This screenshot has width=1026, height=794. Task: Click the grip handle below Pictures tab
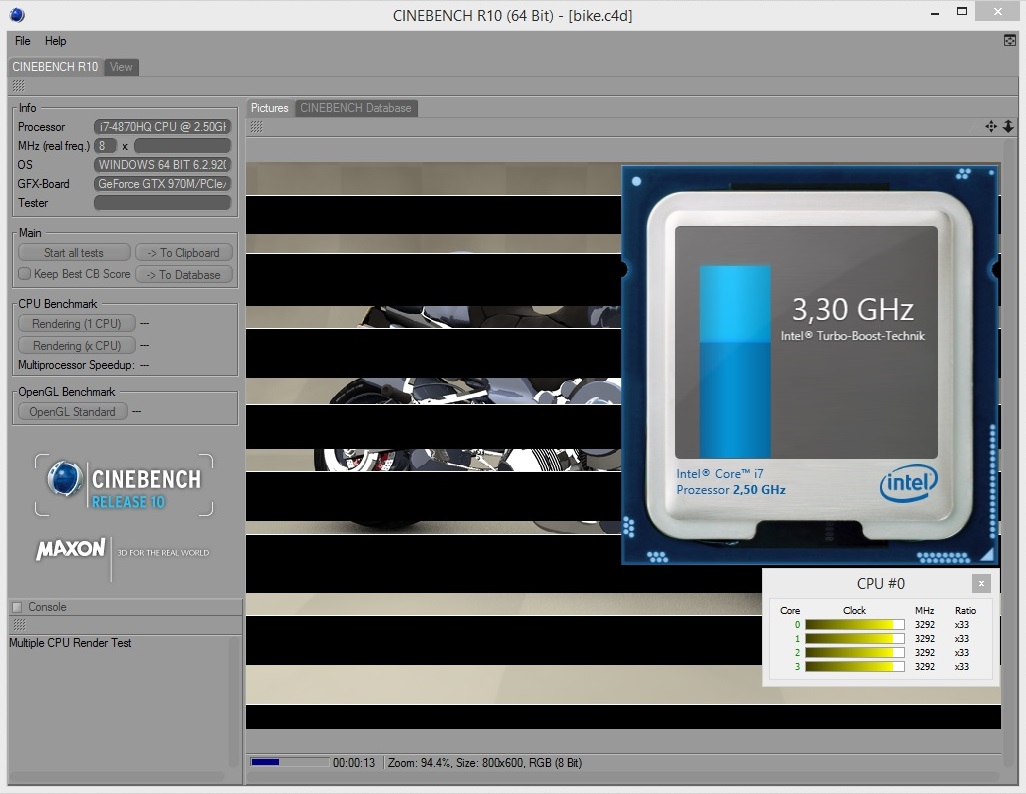pos(256,126)
